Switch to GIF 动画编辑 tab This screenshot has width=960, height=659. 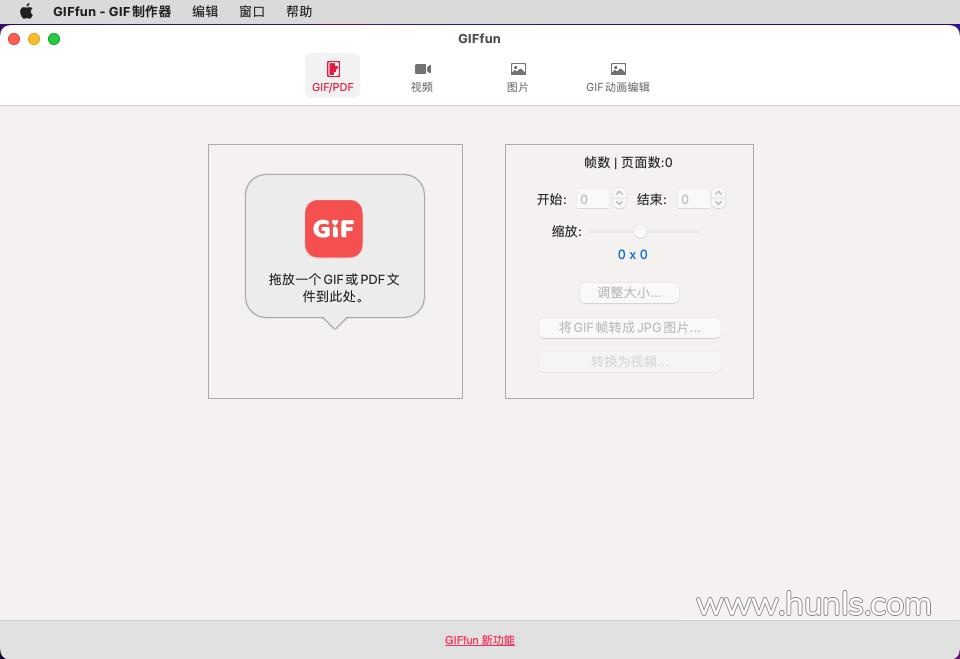618,77
